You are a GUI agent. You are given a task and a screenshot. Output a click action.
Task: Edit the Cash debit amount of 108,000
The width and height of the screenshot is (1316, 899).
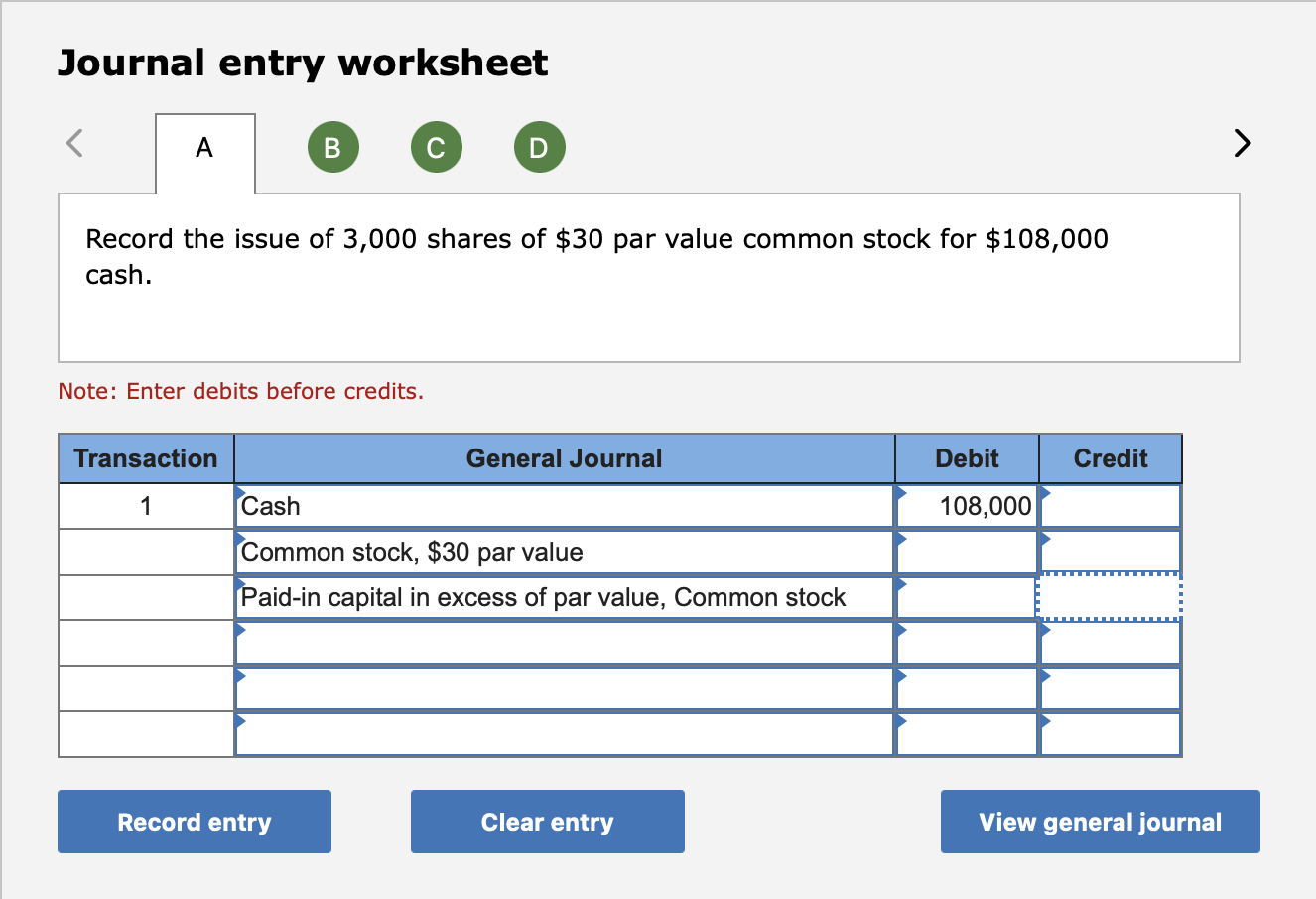pyautogui.click(x=967, y=506)
